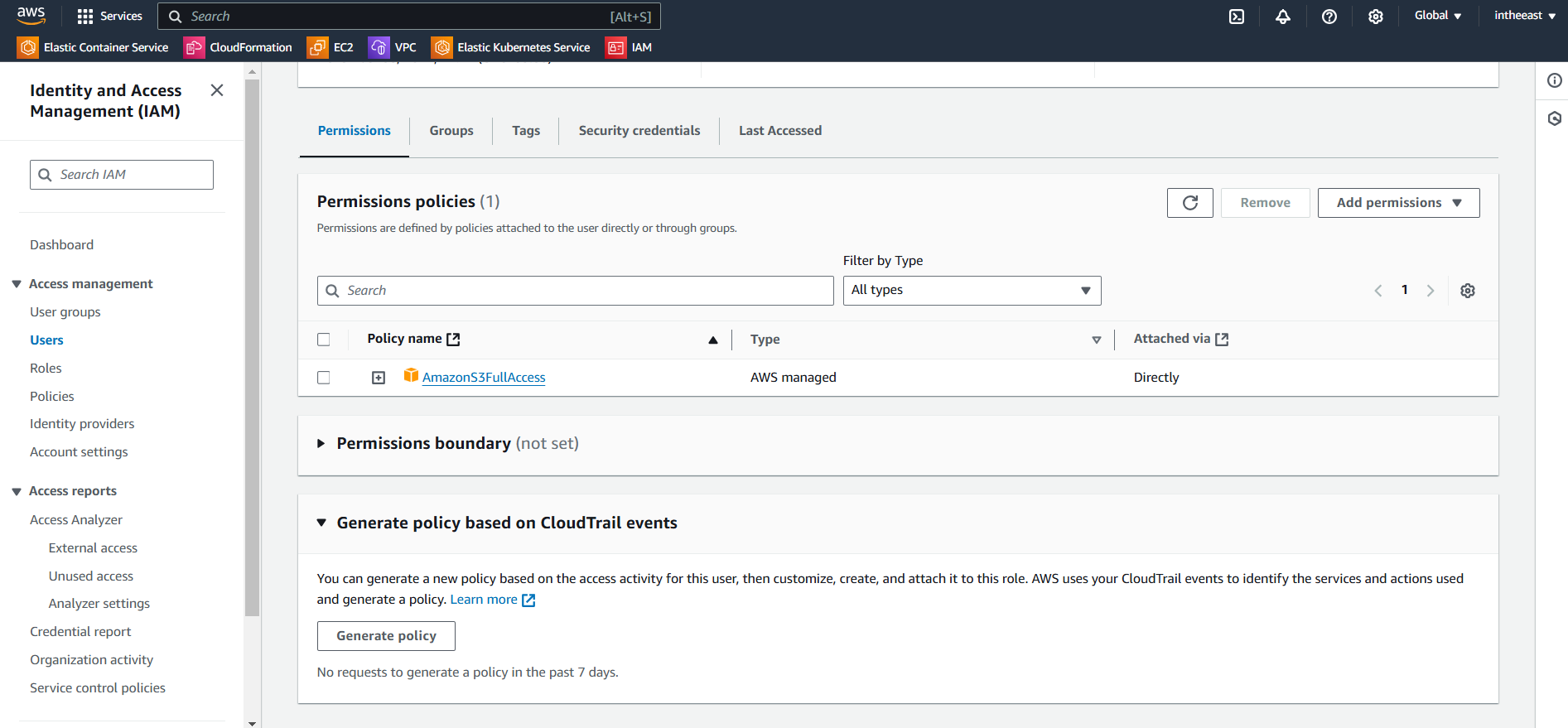Click external link icon next to Attached via

pyautogui.click(x=1222, y=340)
